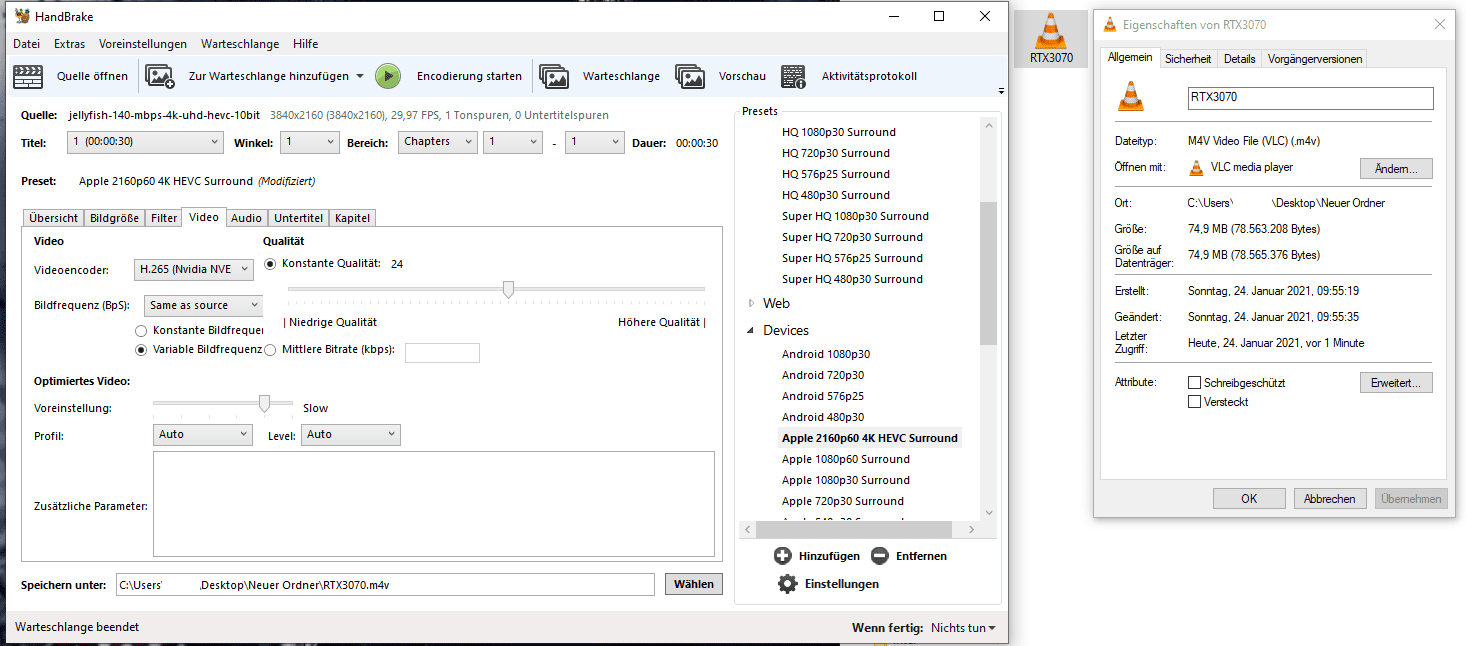Click the presets list vertical scrollbar
This screenshot has height=646, width=1466.
click(989, 274)
